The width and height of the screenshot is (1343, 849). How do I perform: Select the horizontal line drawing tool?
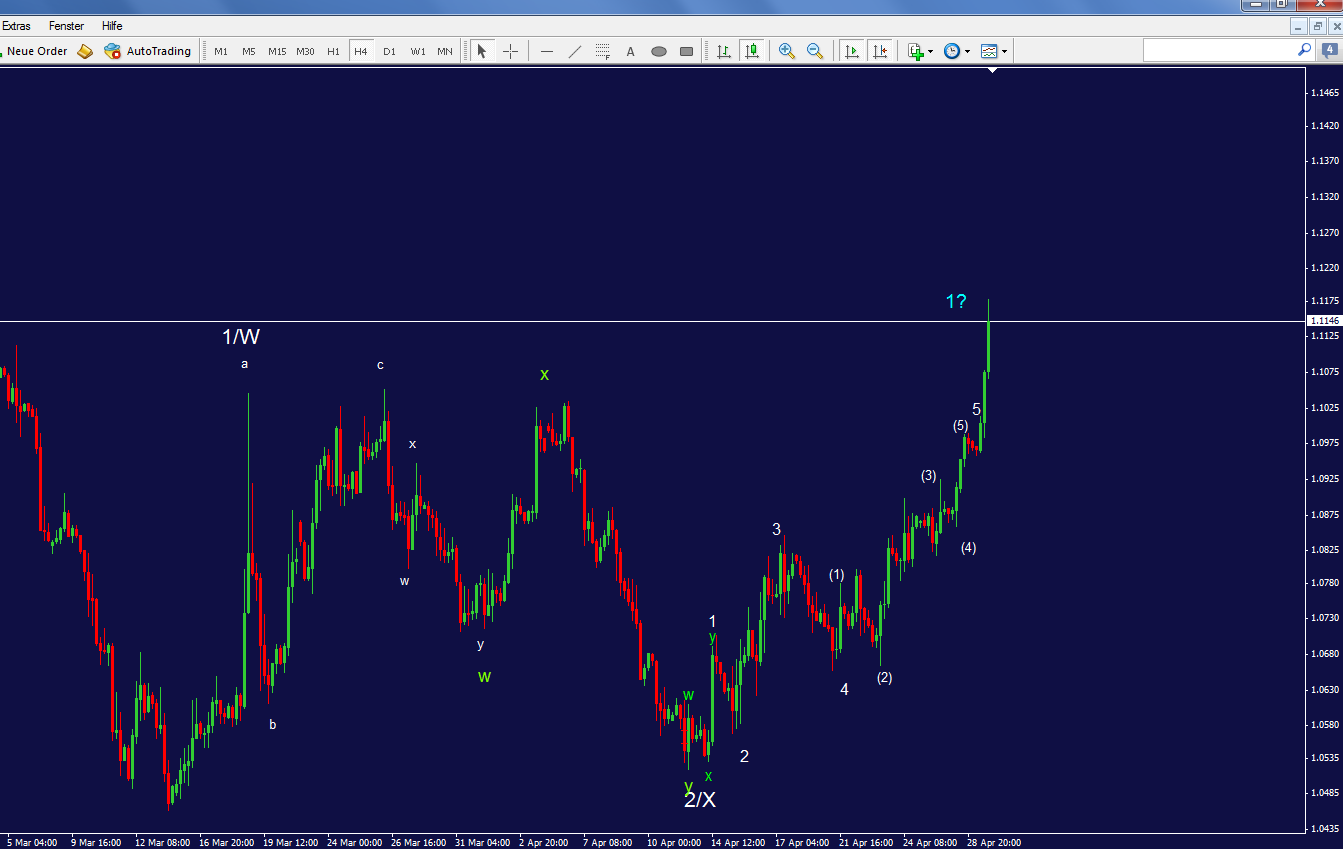tap(545, 51)
